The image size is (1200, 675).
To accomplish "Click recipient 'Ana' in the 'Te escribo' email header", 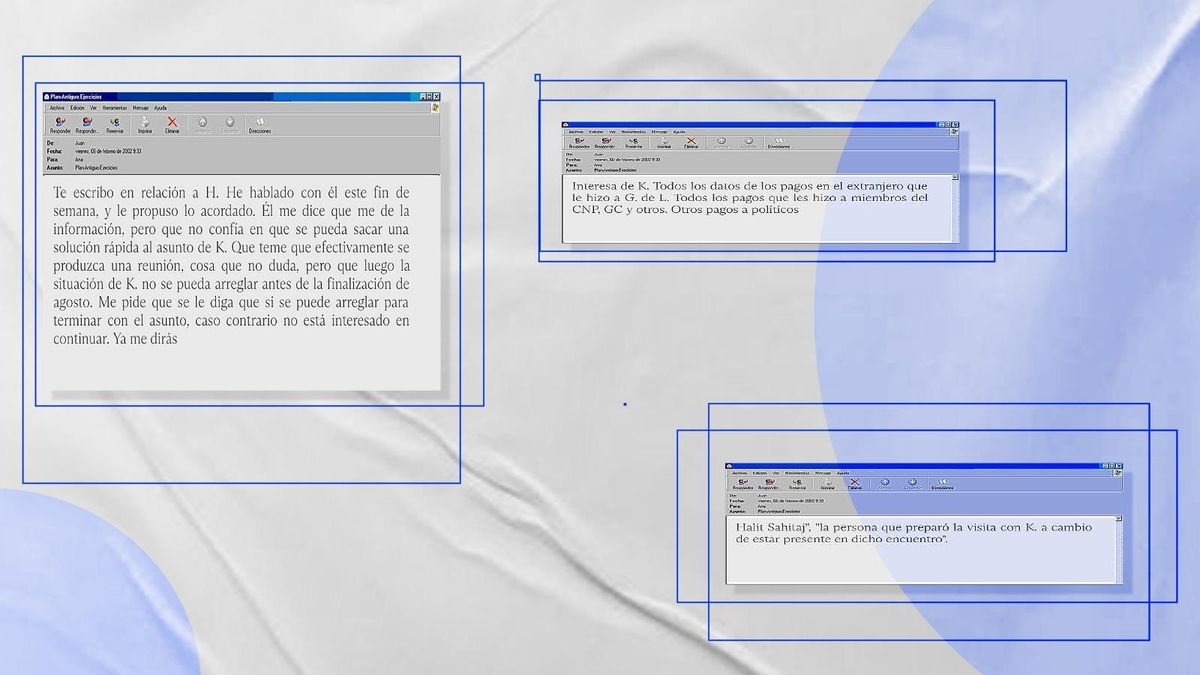I will [79, 160].
